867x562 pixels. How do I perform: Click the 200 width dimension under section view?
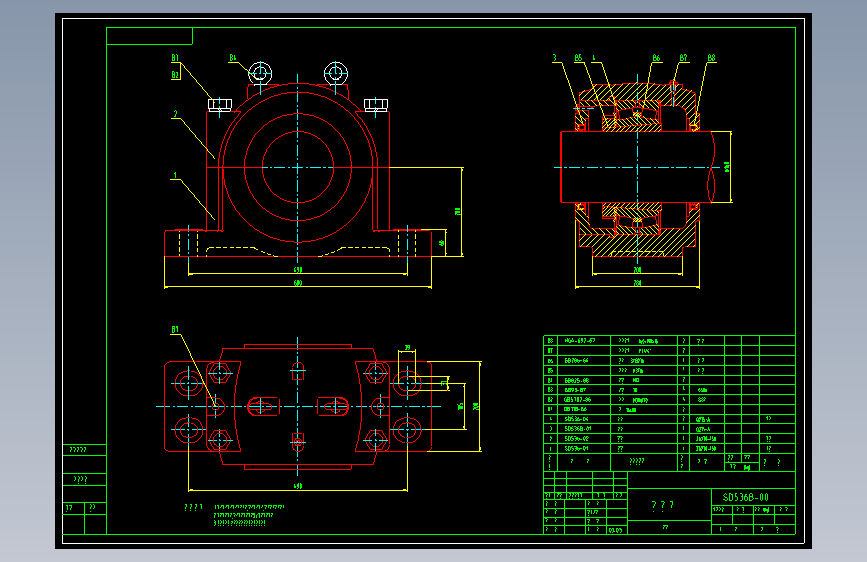[638, 270]
